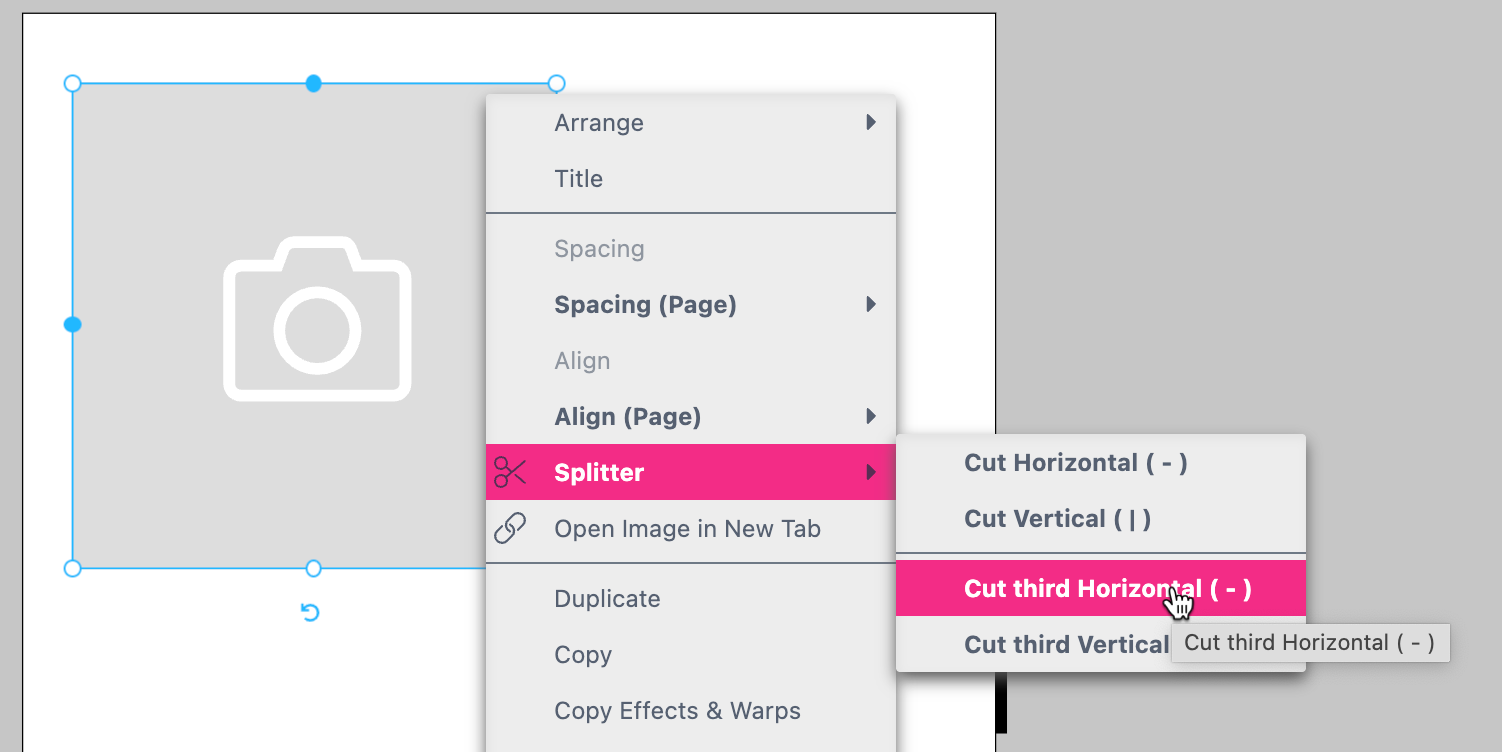Open the Splitter submenu chevron
Viewport: 1502px width, 752px height.
pyautogui.click(x=870, y=472)
